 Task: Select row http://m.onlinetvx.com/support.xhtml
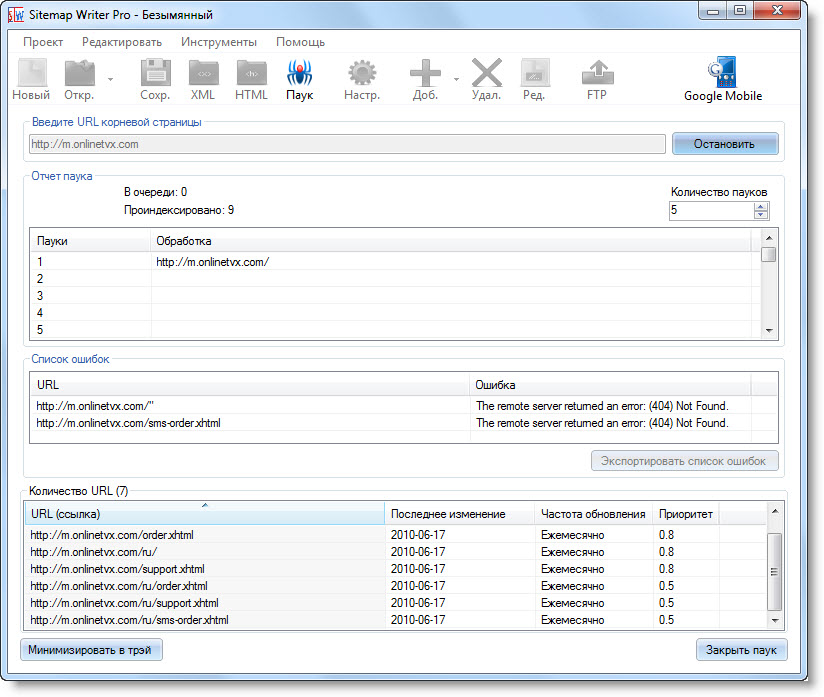395,569
